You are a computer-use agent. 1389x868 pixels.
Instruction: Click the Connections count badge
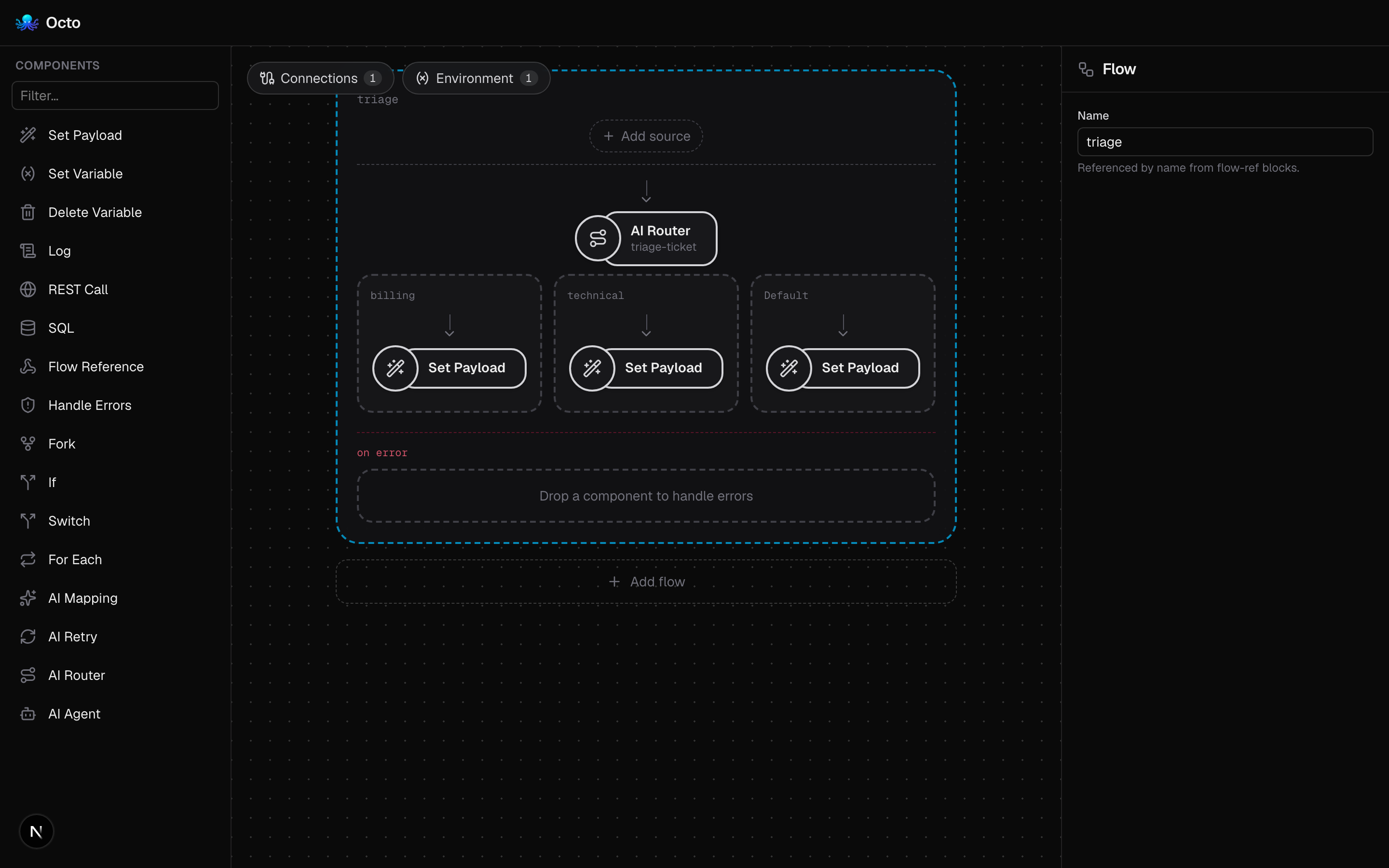tap(372, 78)
